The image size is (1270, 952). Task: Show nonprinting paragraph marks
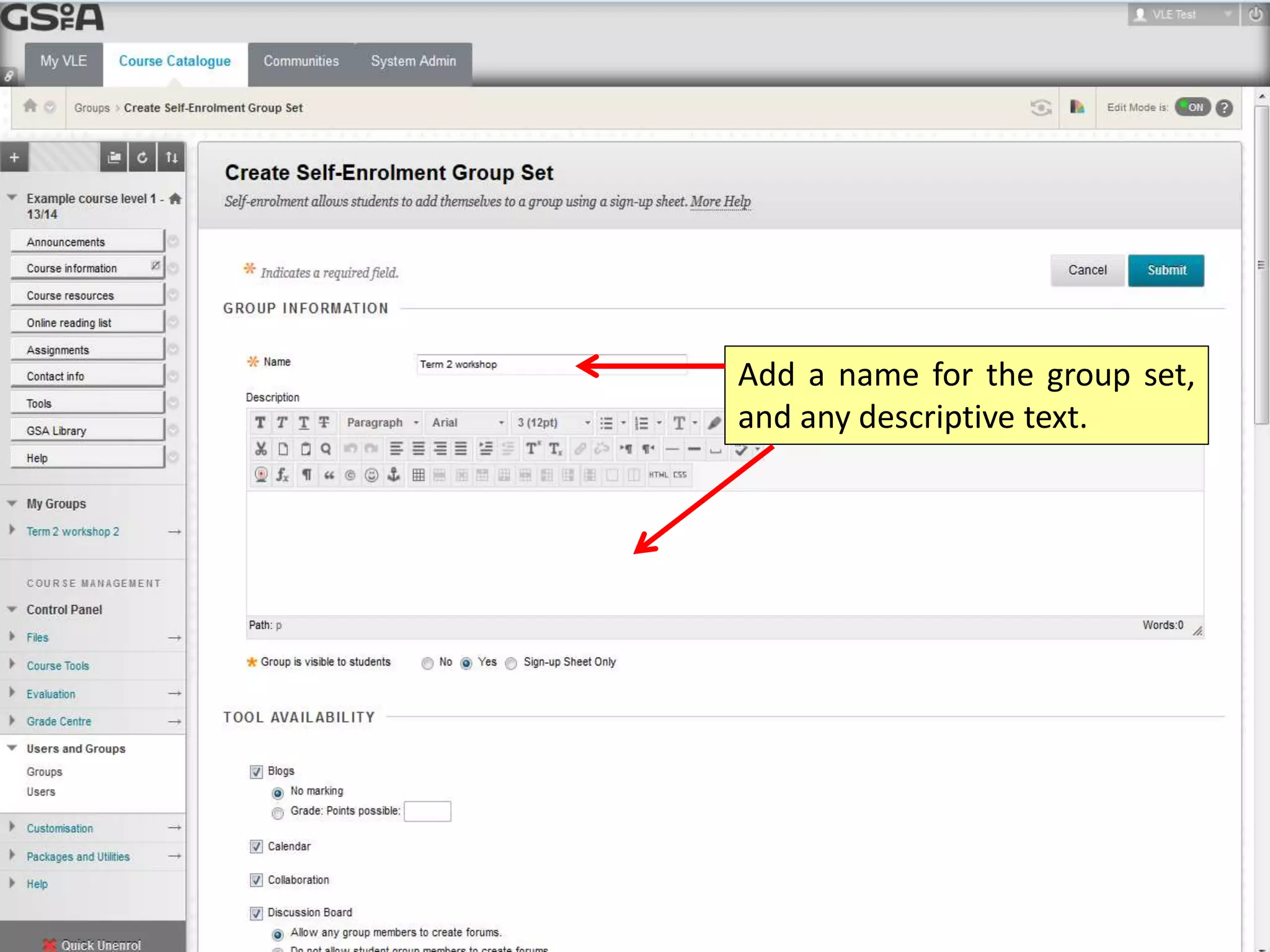[306, 475]
